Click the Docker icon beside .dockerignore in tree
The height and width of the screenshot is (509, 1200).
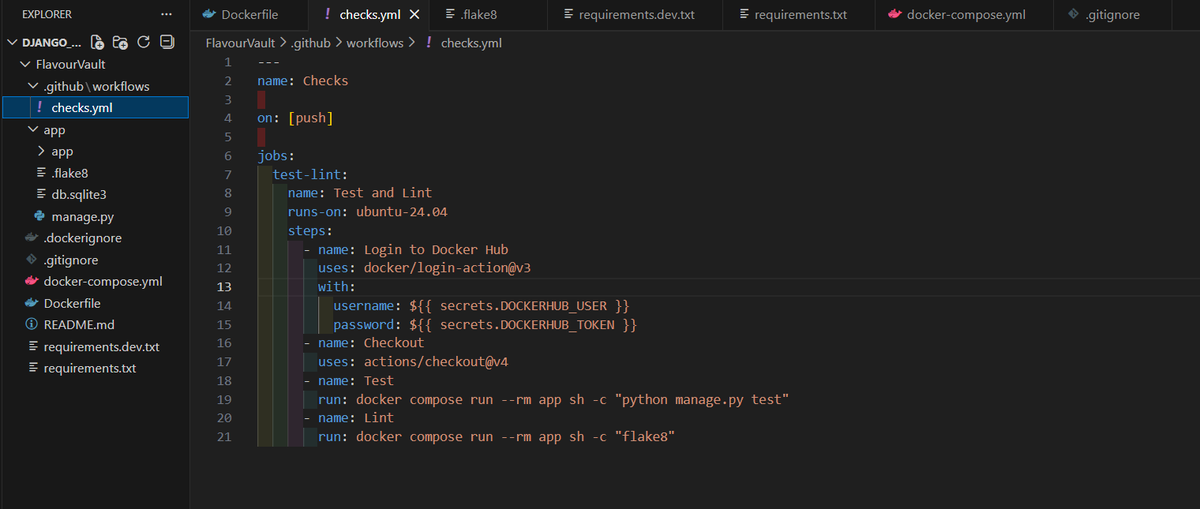click(x=31, y=238)
